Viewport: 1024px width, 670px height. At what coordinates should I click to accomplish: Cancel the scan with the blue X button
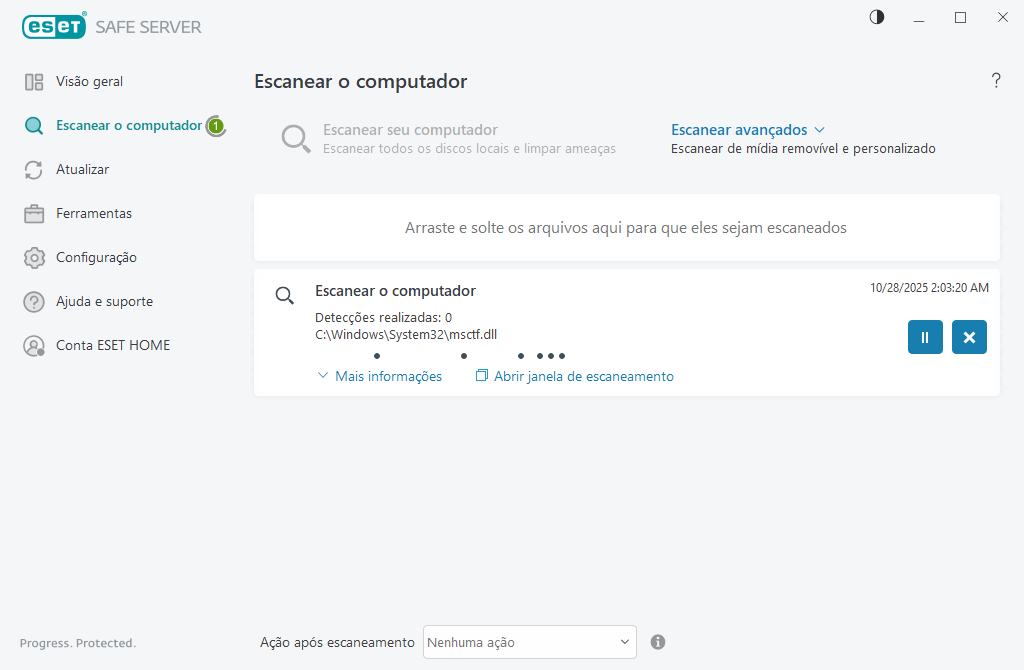(968, 337)
